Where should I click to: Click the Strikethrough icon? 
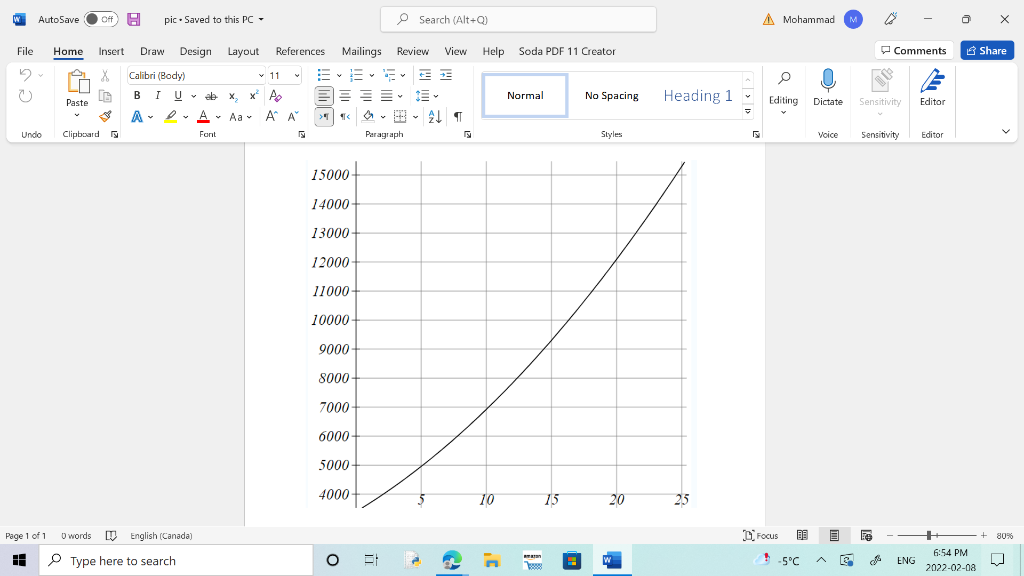(x=211, y=95)
